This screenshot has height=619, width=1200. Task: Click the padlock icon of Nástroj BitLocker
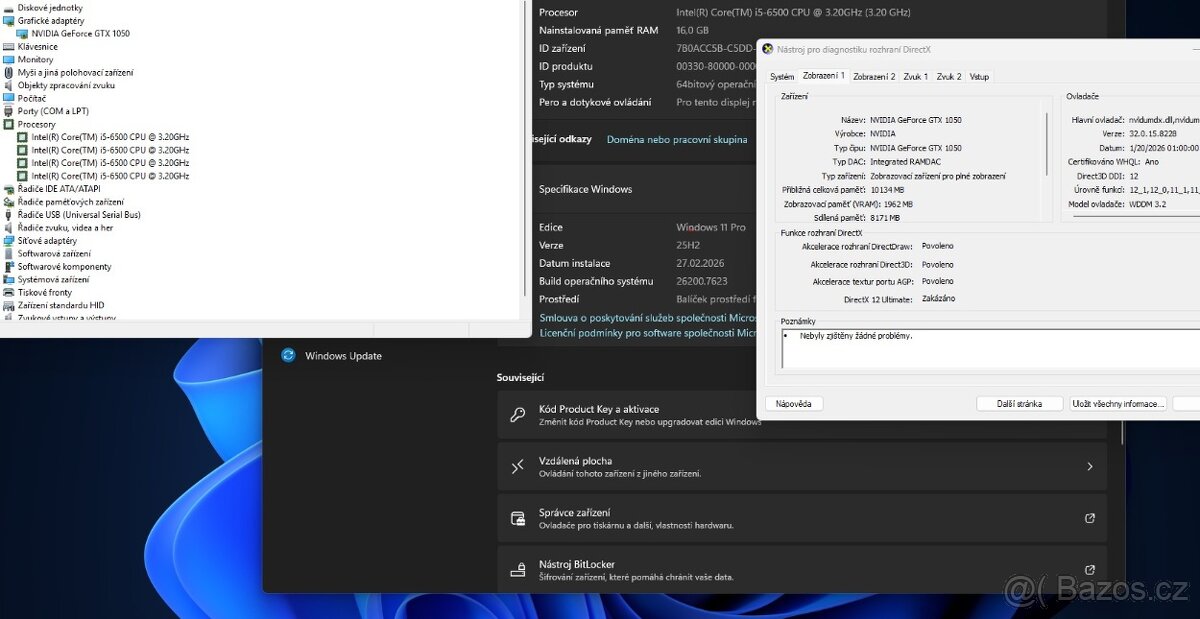tap(518, 570)
